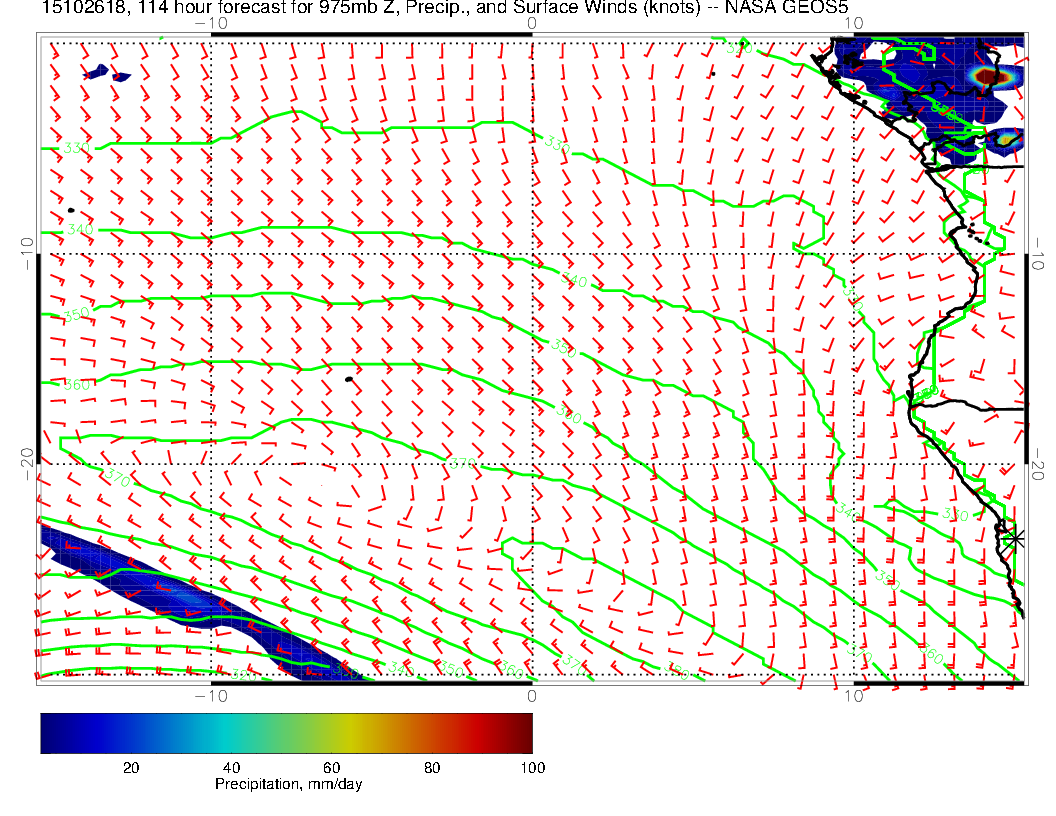1056x816 pixels.
Task: Click the black asterisk marker on the coast
Action: tap(1014, 538)
